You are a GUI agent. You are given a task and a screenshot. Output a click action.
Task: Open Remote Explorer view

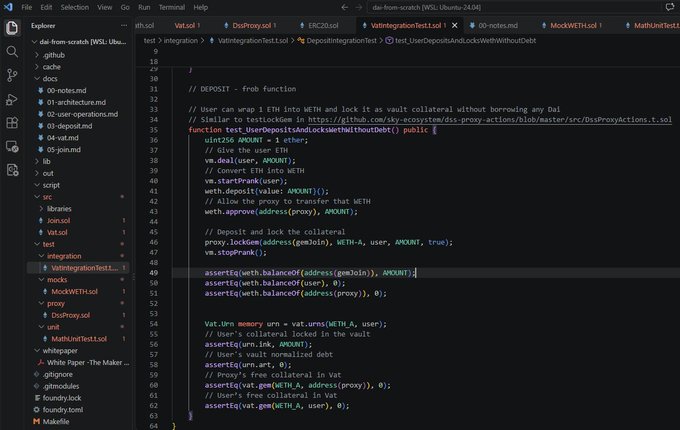pos(12,147)
